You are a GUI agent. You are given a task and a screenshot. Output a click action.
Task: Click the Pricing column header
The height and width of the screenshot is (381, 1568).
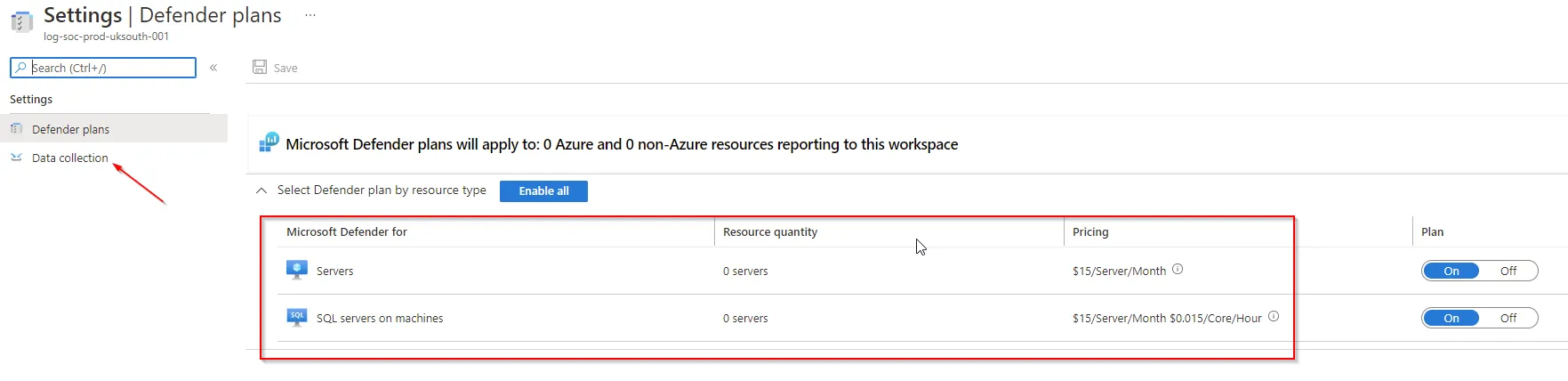point(1090,231)
